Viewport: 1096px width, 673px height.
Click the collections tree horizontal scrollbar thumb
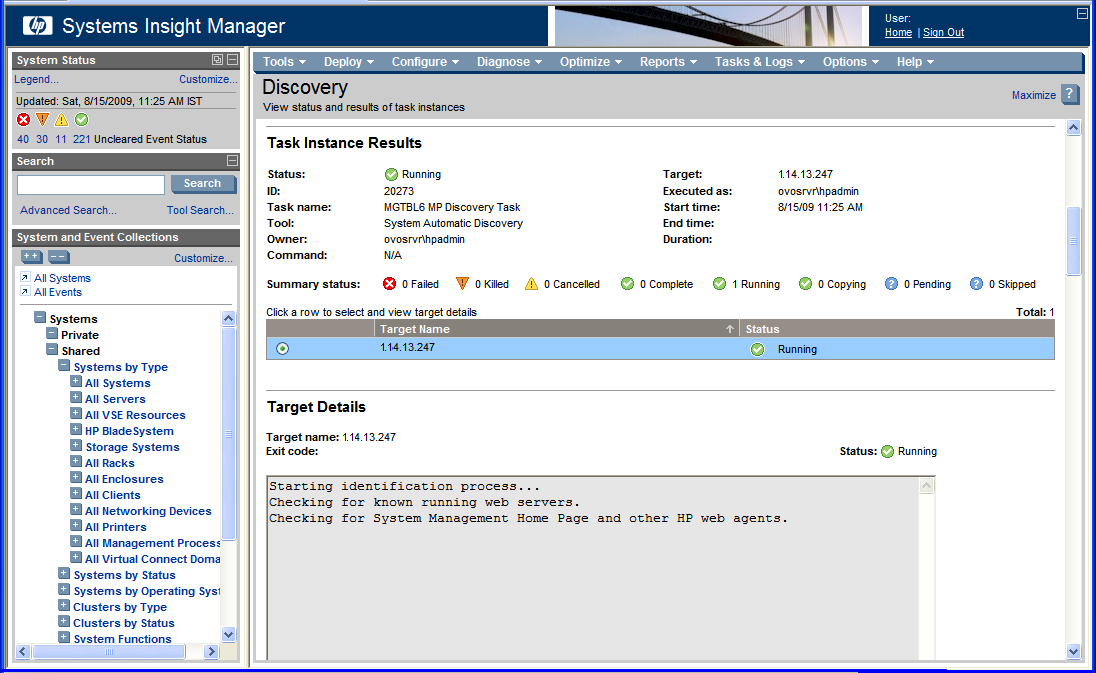point(109,651)
